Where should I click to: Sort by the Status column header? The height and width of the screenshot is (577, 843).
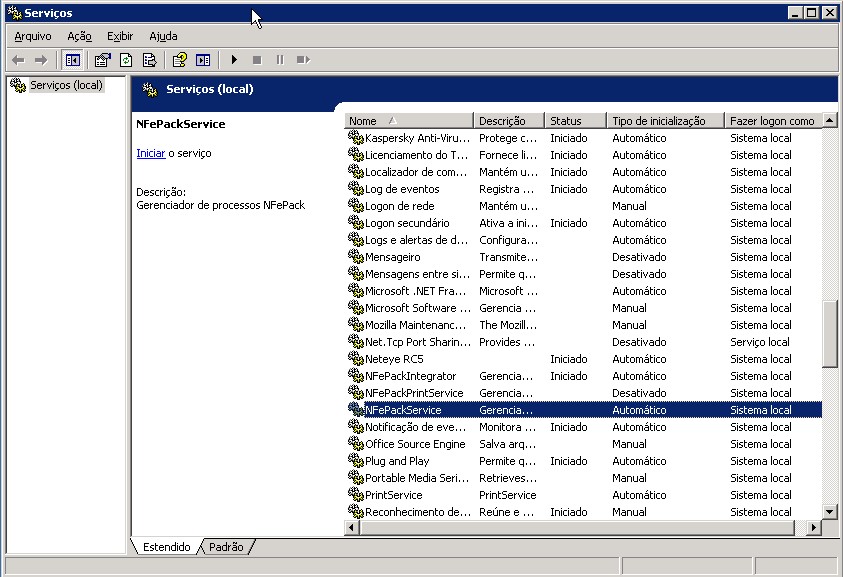point(575,121)
